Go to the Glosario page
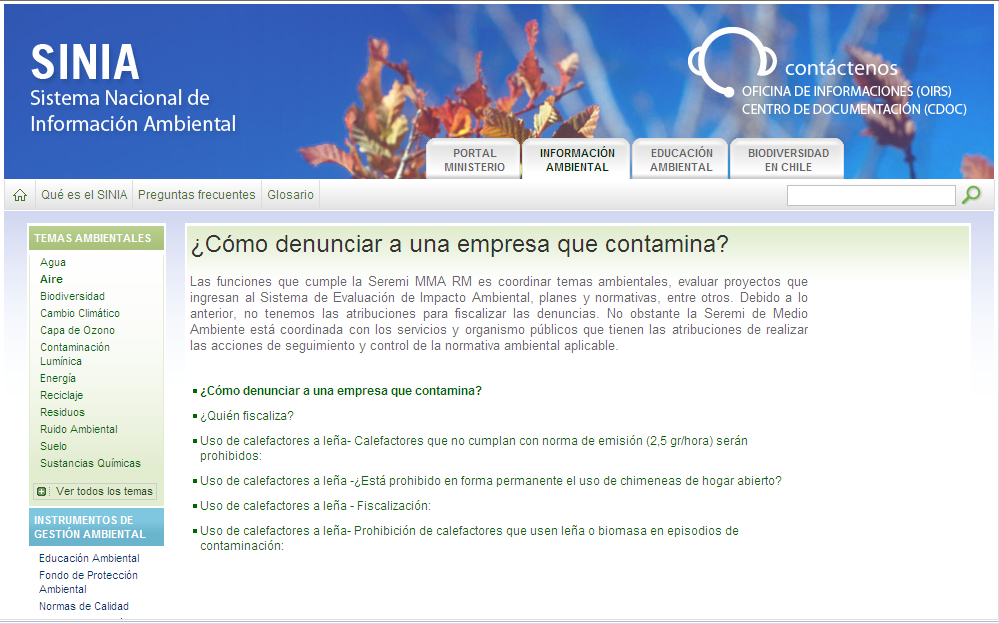The width and height of the screenshot is (999, 624). [x=290, y=195]
